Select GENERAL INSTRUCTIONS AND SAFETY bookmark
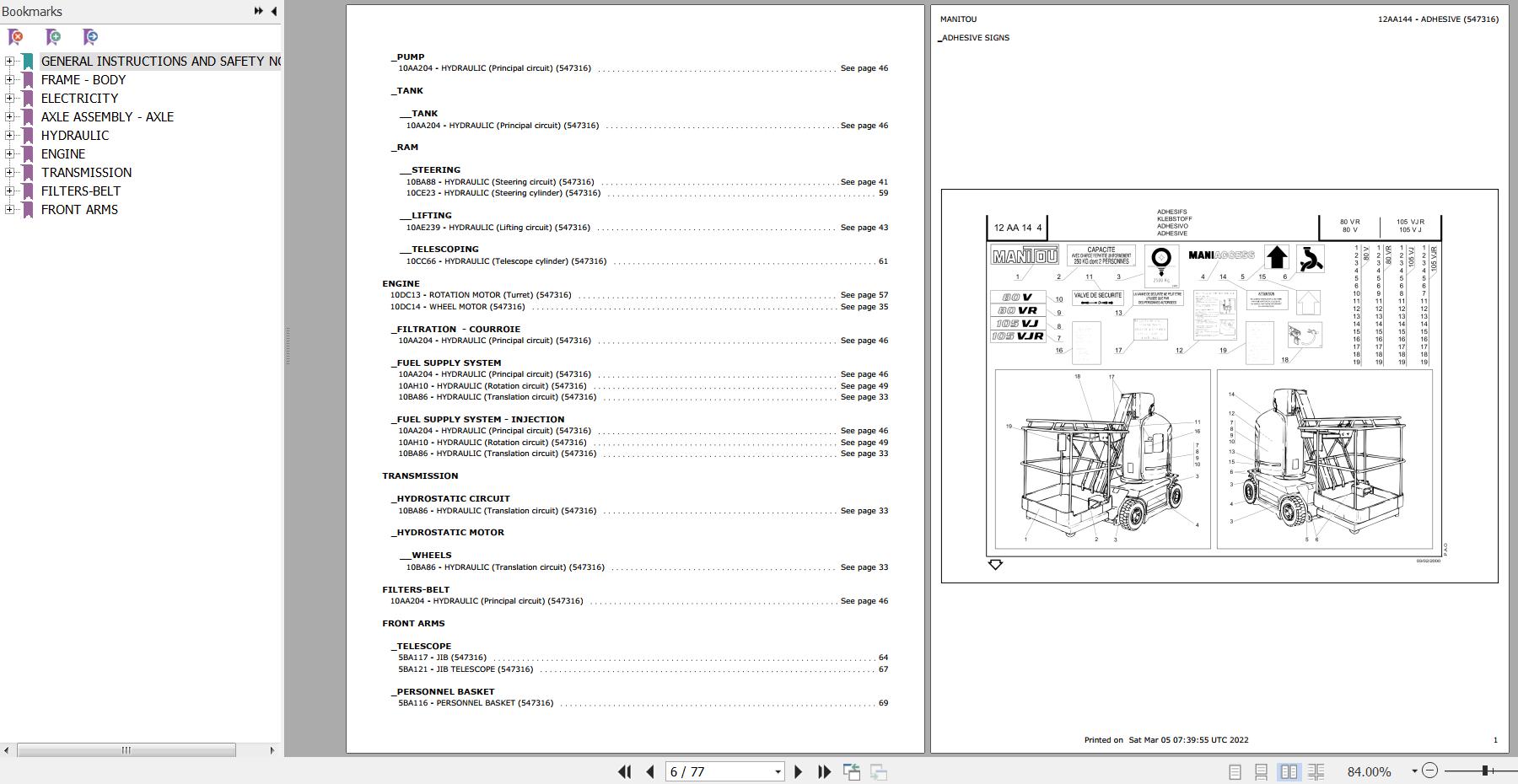 coord(160,62)
